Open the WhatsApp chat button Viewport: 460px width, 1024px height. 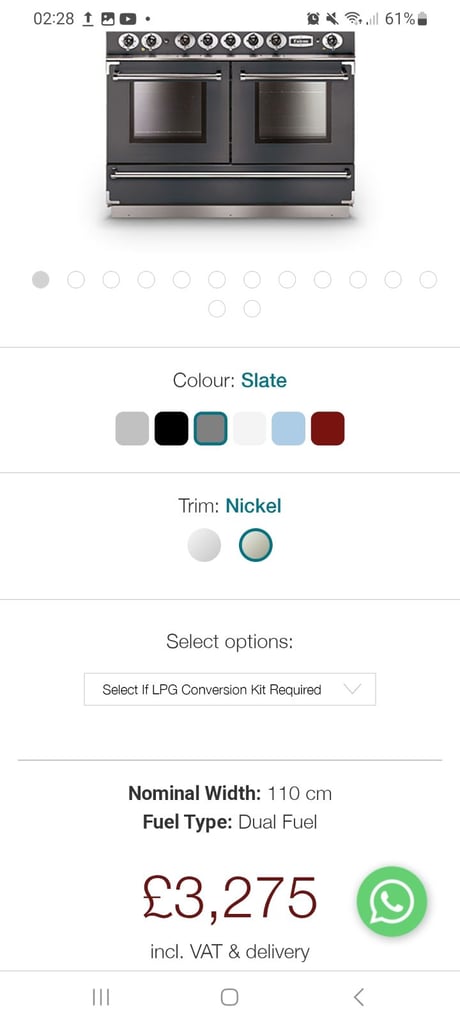tap(391, 901)
